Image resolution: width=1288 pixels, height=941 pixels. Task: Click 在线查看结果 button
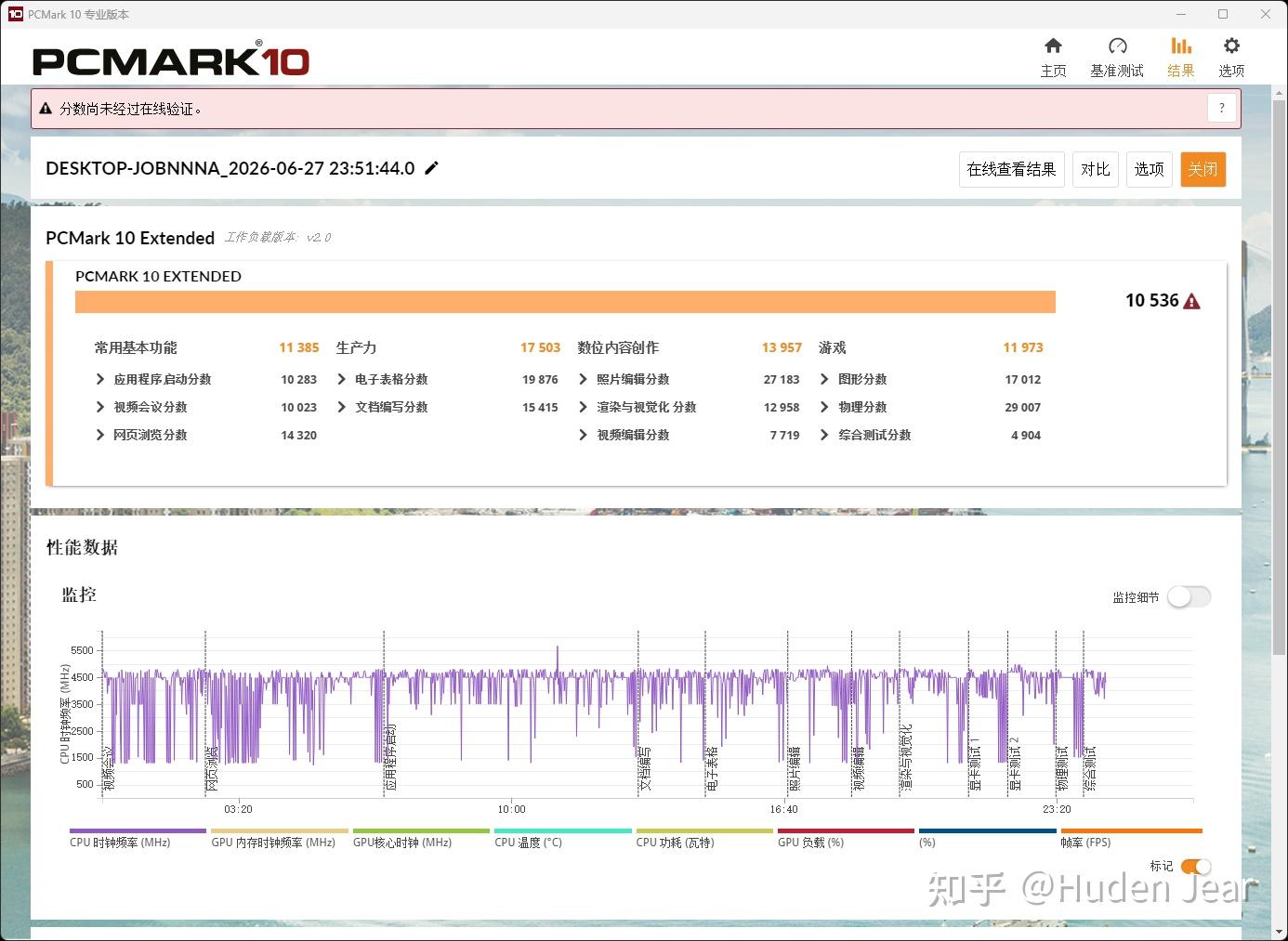pyautogui.click(x=1011, y=169)
